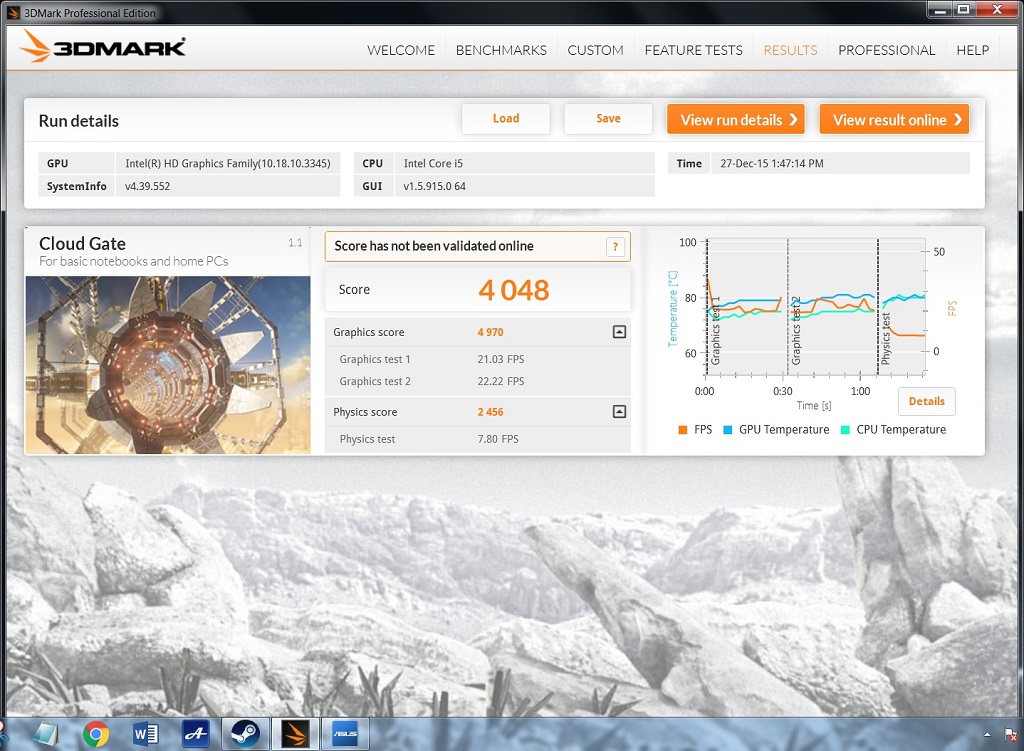Click the Details button under the chart
The height and width of the screenshot is (751, 1024).
[x=926, y=401]
